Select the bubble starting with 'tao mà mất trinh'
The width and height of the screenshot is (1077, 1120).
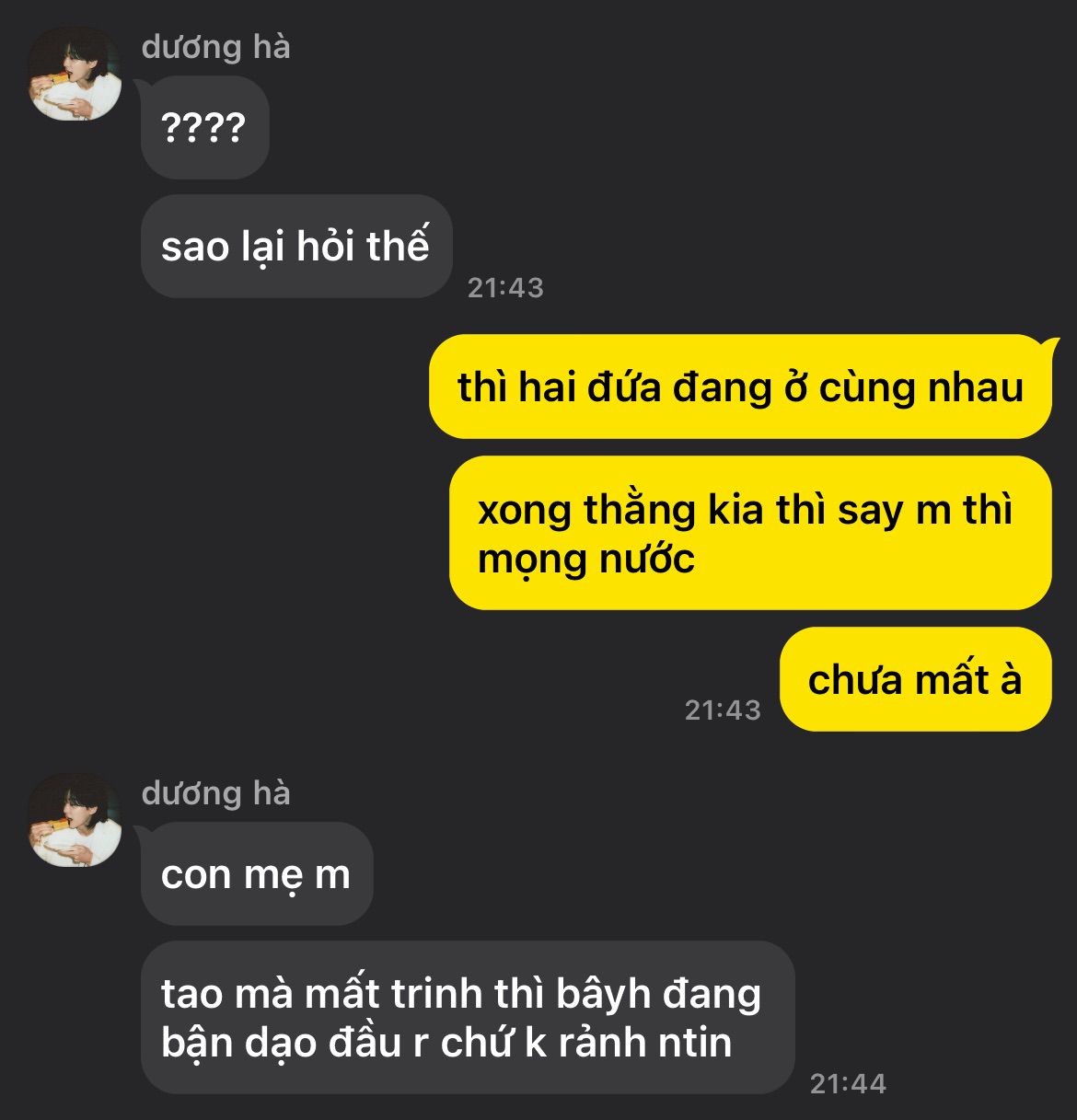(468, 1018)
